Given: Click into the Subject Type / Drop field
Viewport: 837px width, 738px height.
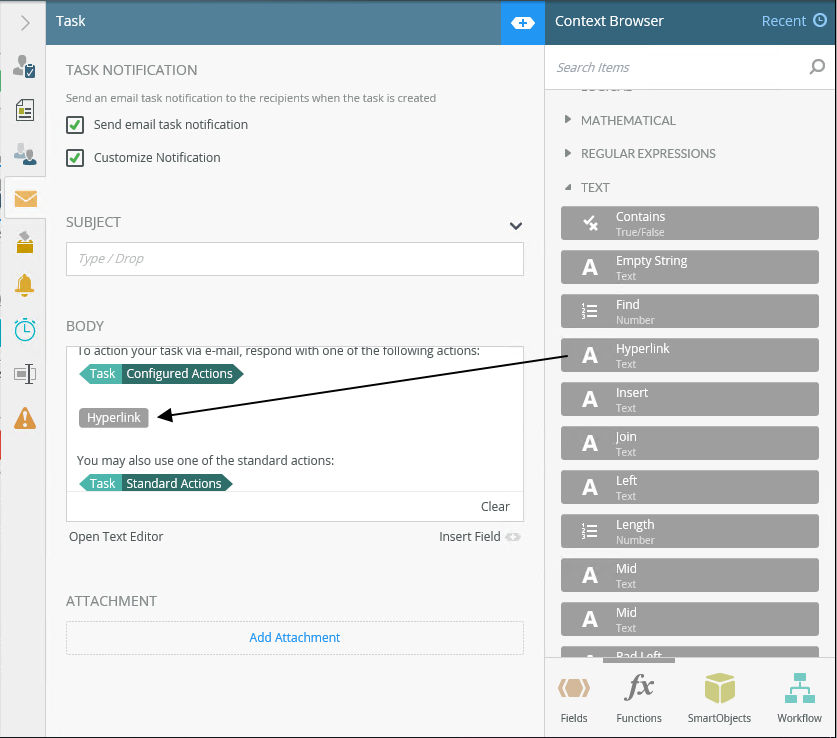Looking at the screenshot, I should (x=295, y=259).
